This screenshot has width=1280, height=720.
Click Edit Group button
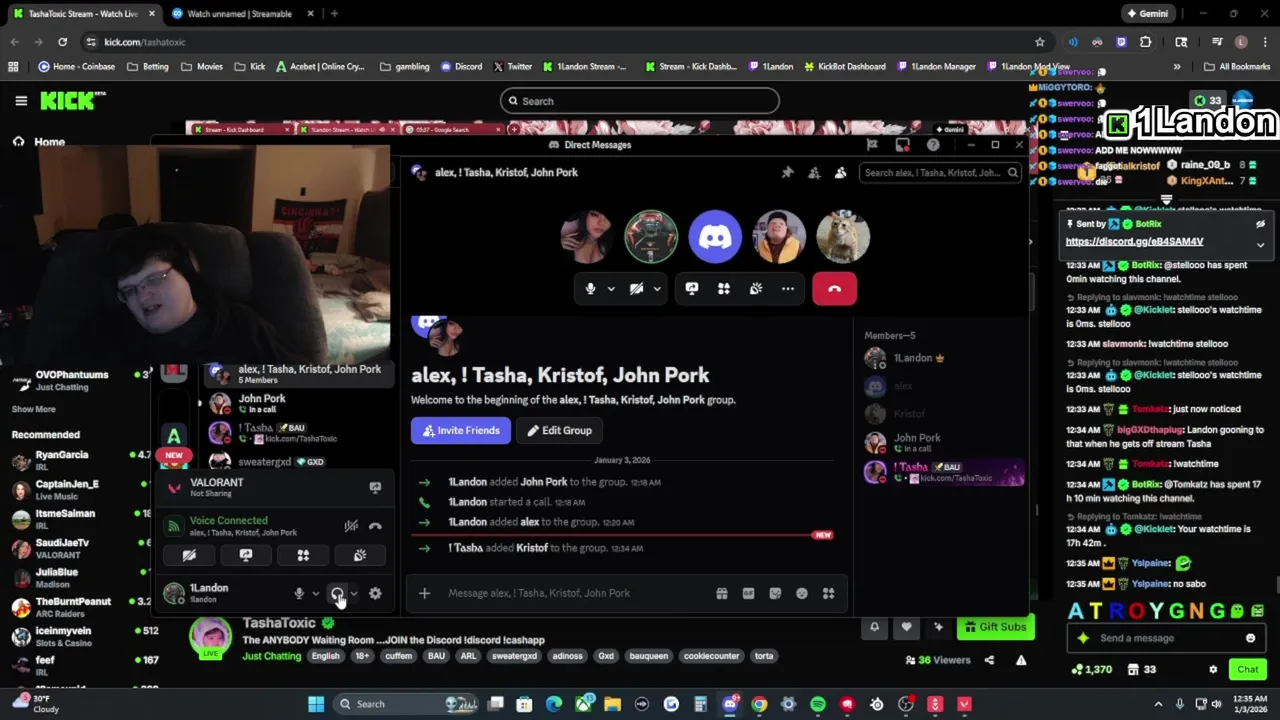(560, 430)
